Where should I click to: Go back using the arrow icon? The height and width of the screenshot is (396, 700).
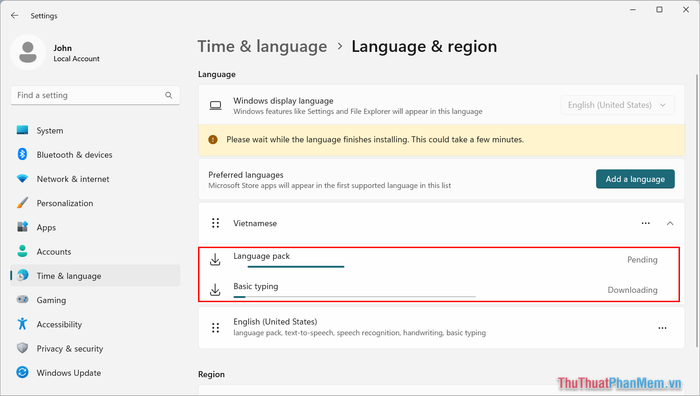point(15,16)
